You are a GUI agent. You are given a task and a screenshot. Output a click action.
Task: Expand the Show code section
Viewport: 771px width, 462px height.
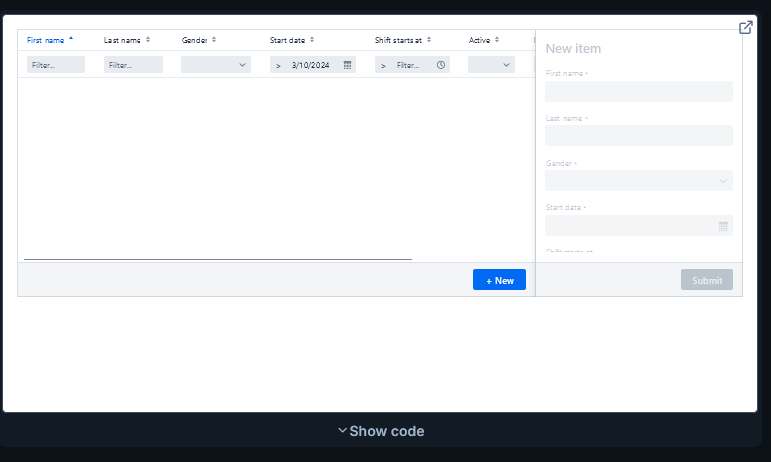pyautogui.click(x=381, y=431)
